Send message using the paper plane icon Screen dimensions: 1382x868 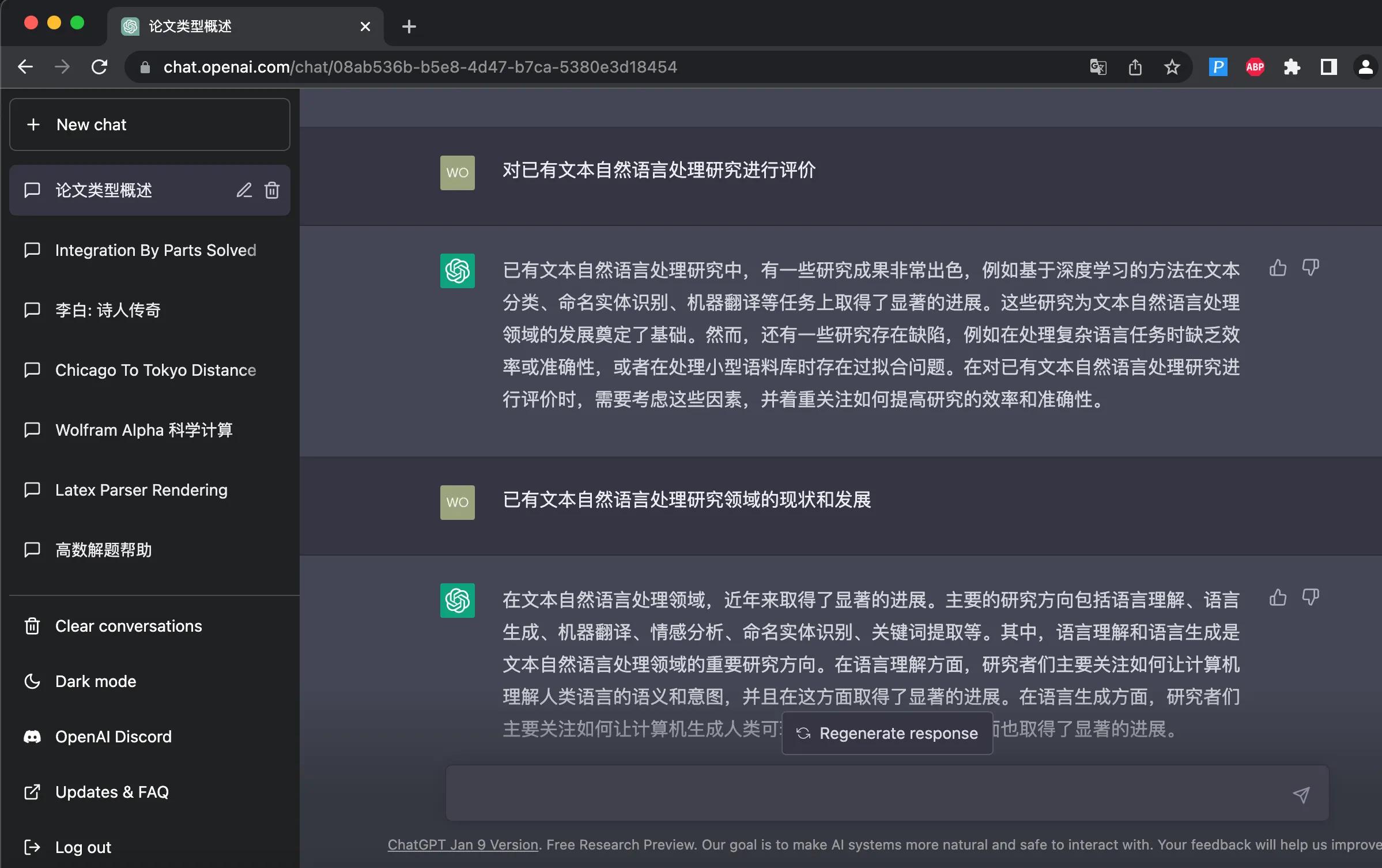(1301, 794)
